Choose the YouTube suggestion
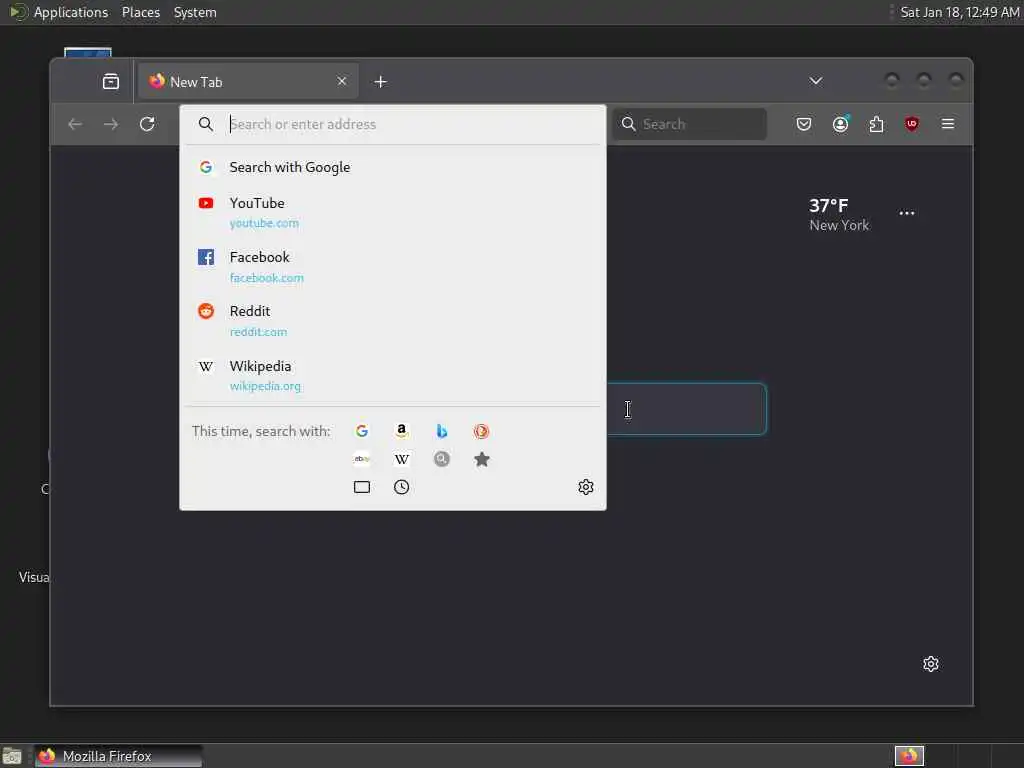The image size is (1024, 768). coord(393,212)
